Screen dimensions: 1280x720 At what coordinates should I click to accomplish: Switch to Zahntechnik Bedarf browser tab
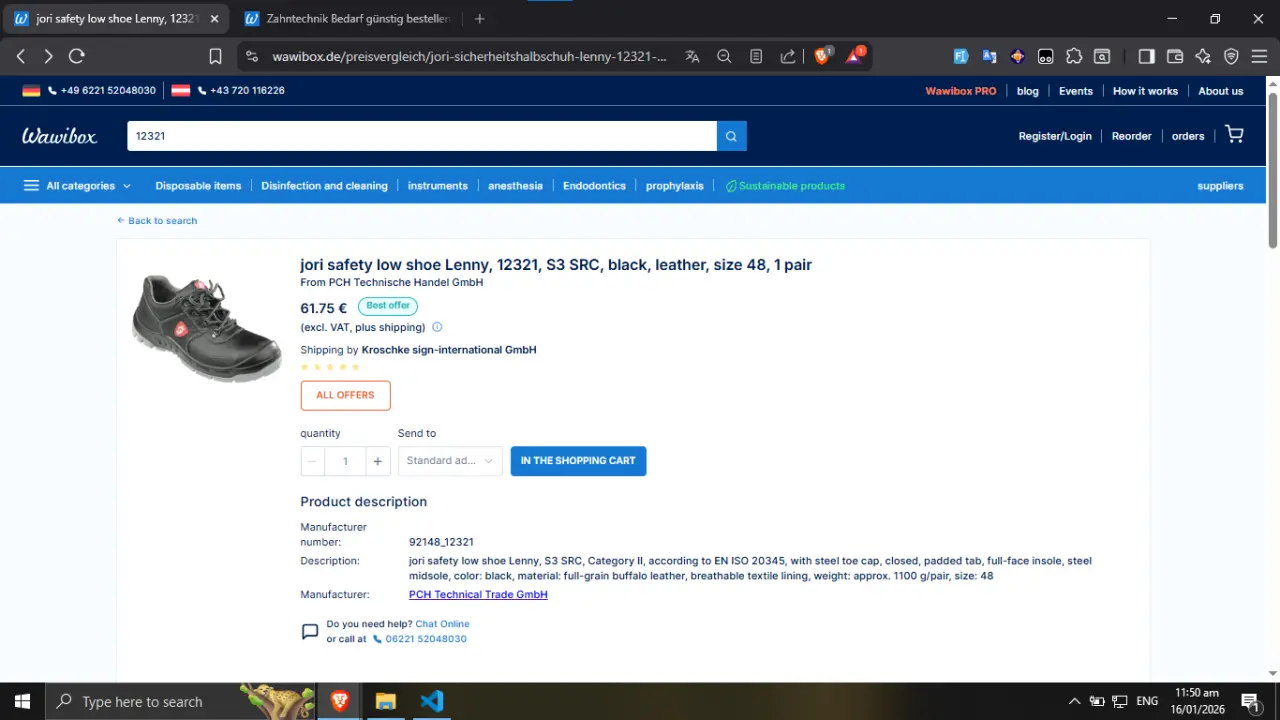point(348,19)
